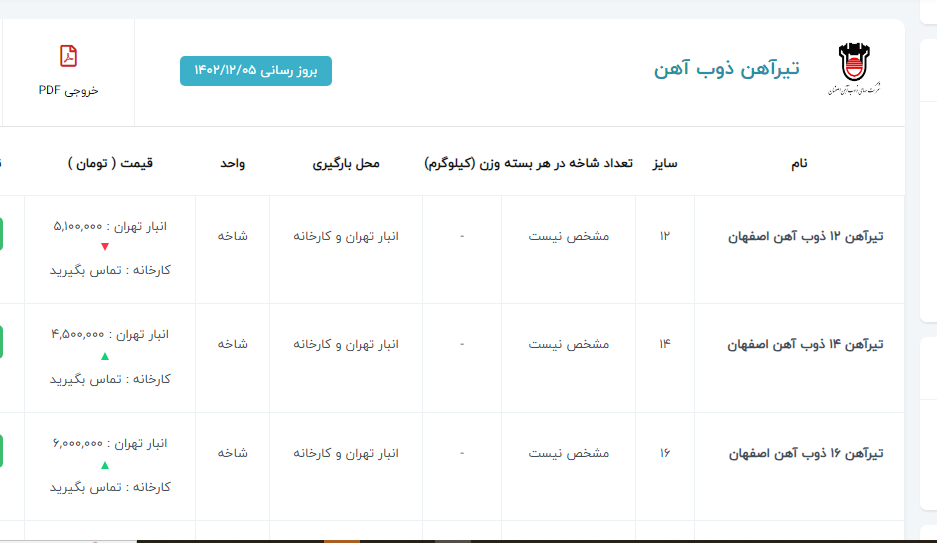Click the green button in the تیرآهن ۱۴ row
937x543 pixels.
(1, 343)
